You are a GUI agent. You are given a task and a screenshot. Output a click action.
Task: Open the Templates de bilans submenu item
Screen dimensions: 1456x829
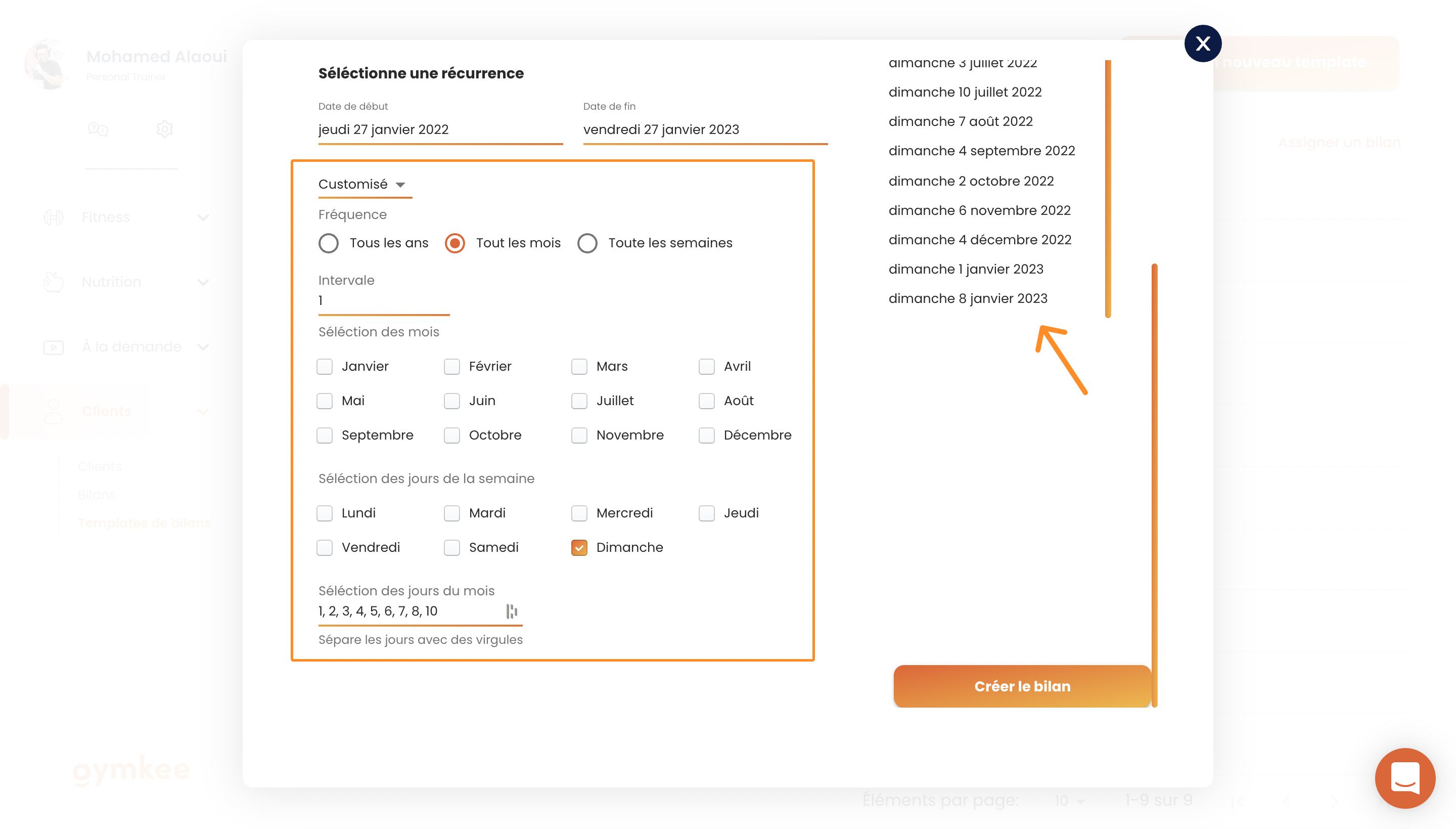pyautogui.click(x=144, y=522)
